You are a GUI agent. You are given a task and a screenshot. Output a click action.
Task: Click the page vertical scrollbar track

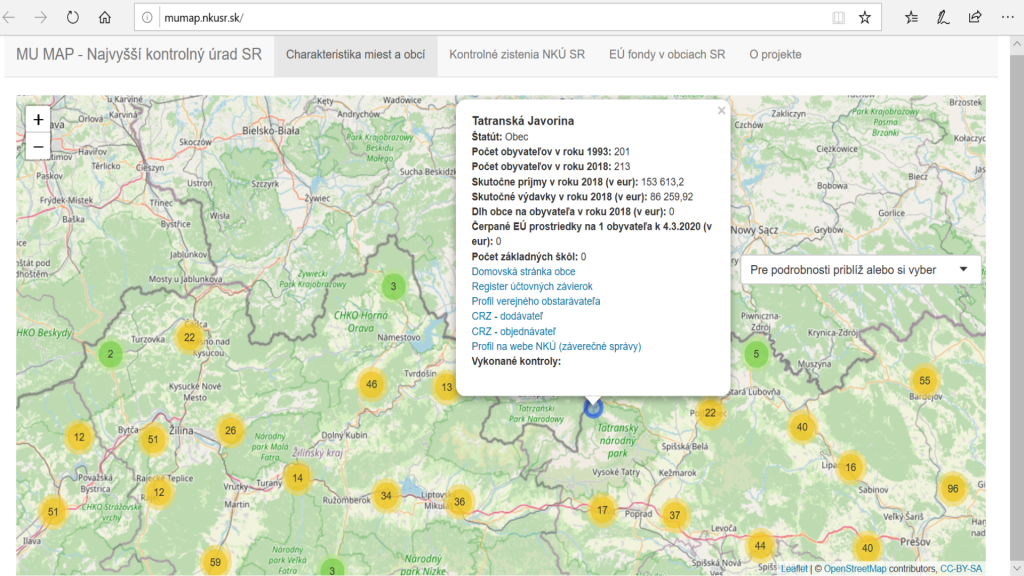click(1017, 307)
